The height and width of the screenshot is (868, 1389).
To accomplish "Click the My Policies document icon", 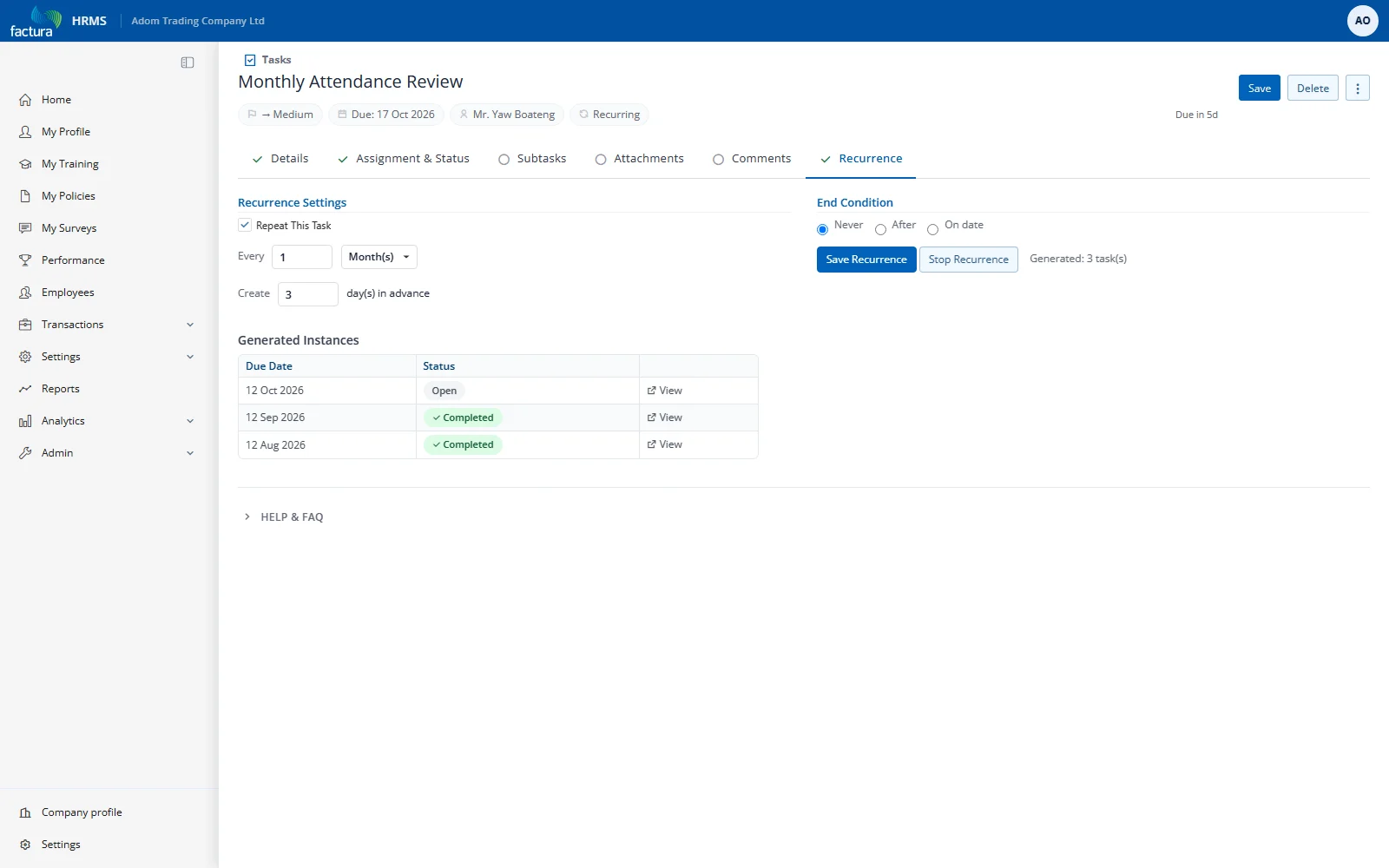I will (25, 196).
